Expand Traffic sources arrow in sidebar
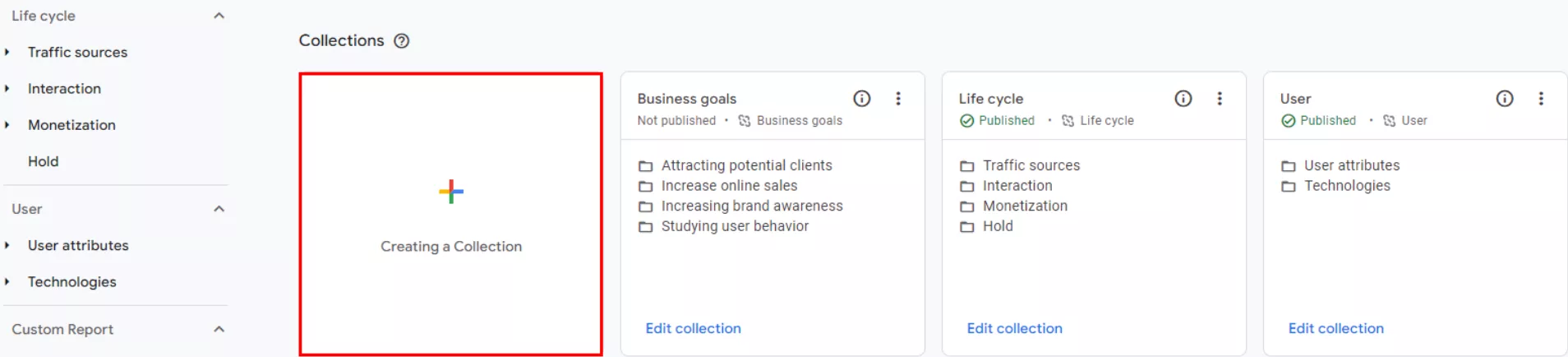 pyautogui.click(x=7, y=52)
